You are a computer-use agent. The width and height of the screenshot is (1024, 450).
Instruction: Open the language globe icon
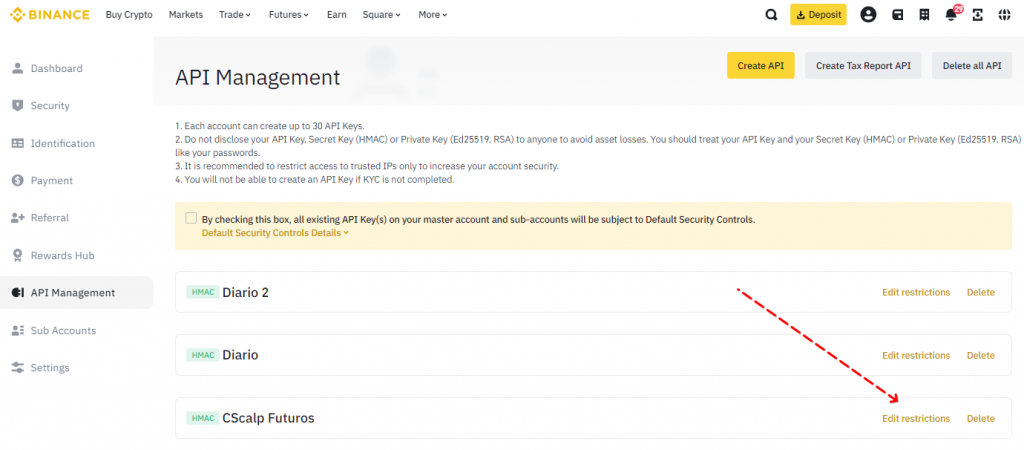[x=1004, y=14]
